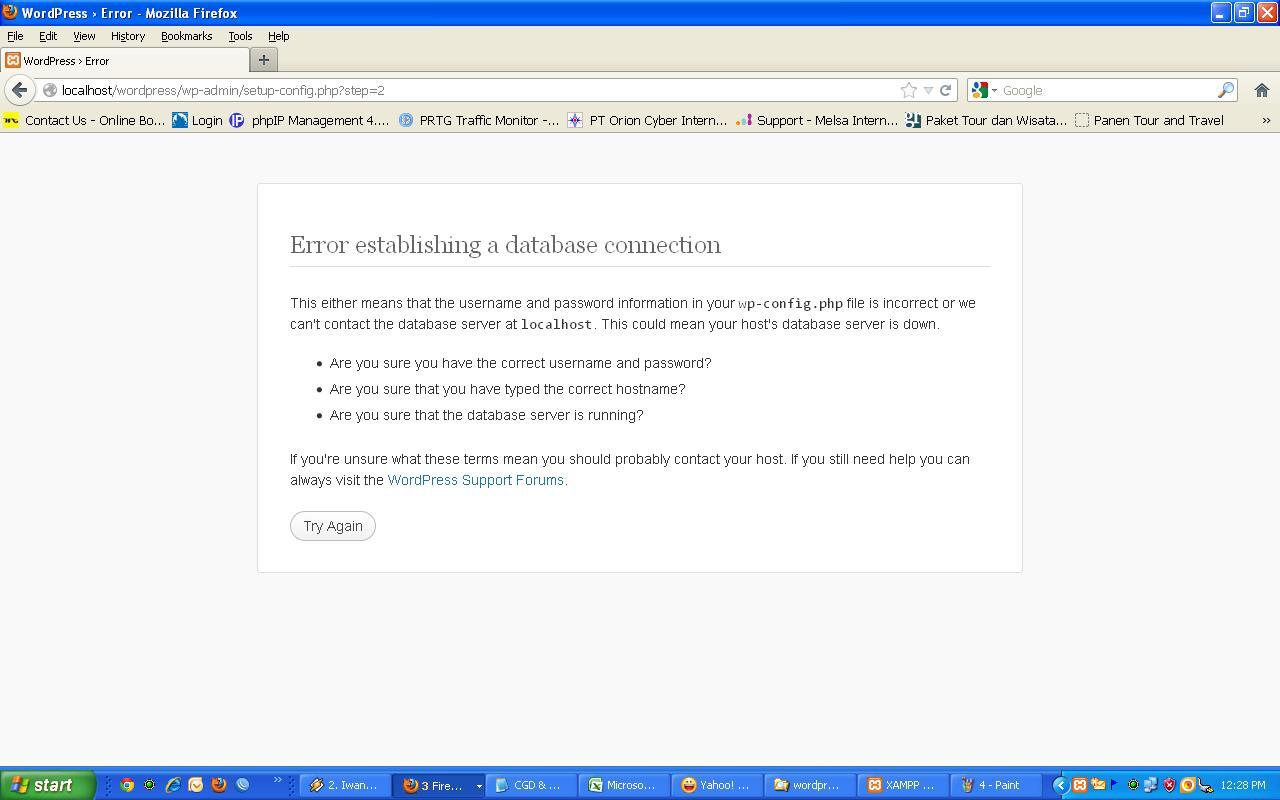
Task: Open the Google search engine dropdown
Action: (x=984, y=90)
